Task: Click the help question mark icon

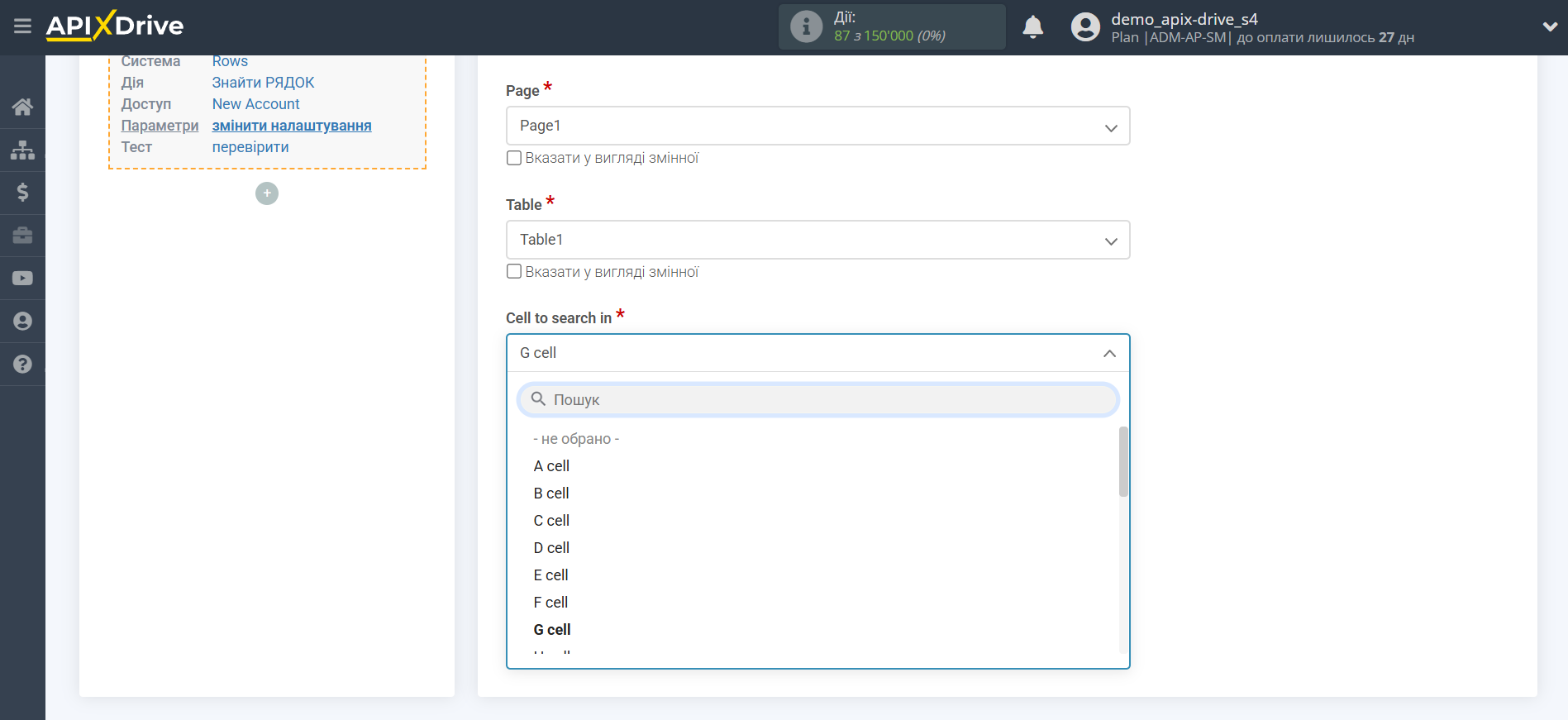Action: pos(22,365)
